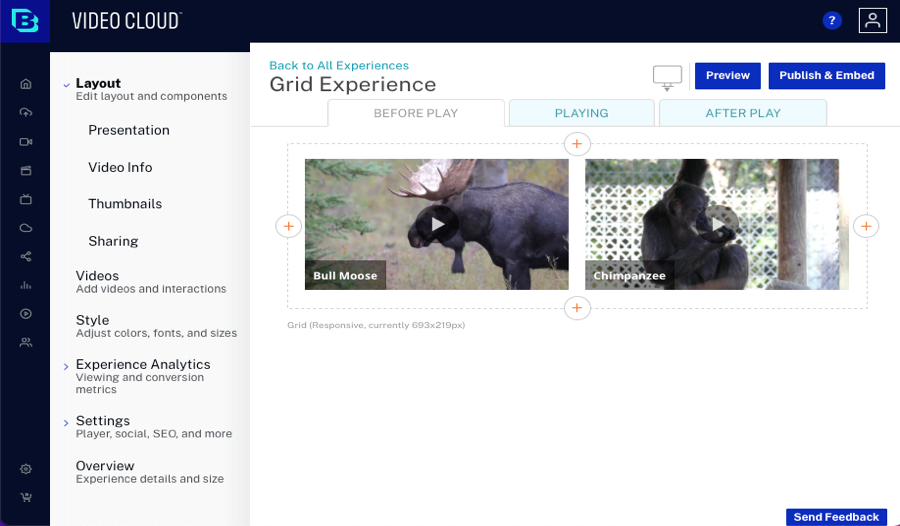Open the bar chart Analytics icon
Screen dimensions: 900x526
coord(26,285)
